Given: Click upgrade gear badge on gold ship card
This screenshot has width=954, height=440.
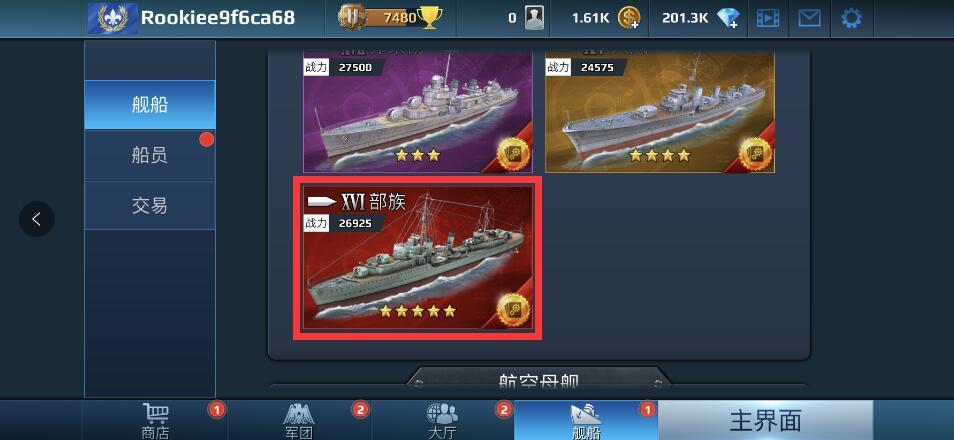Looking at the screenshot, I should tap(755, 155).
